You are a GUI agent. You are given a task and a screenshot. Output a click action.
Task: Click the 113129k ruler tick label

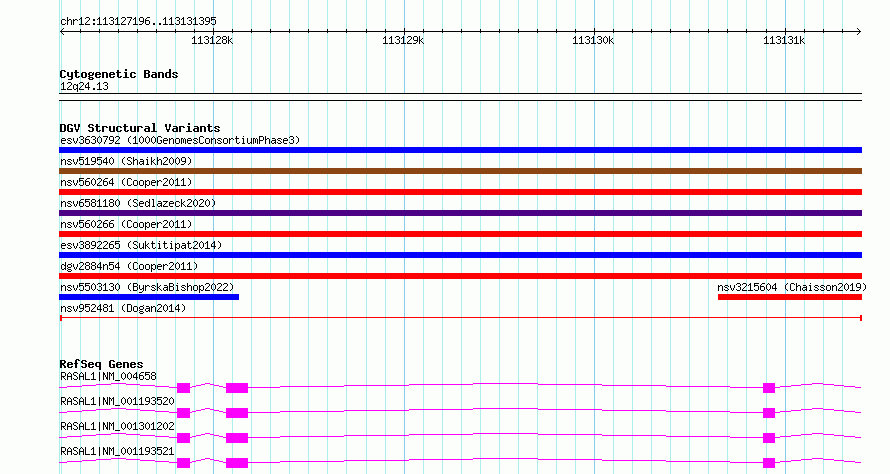[x=403, y=40]
